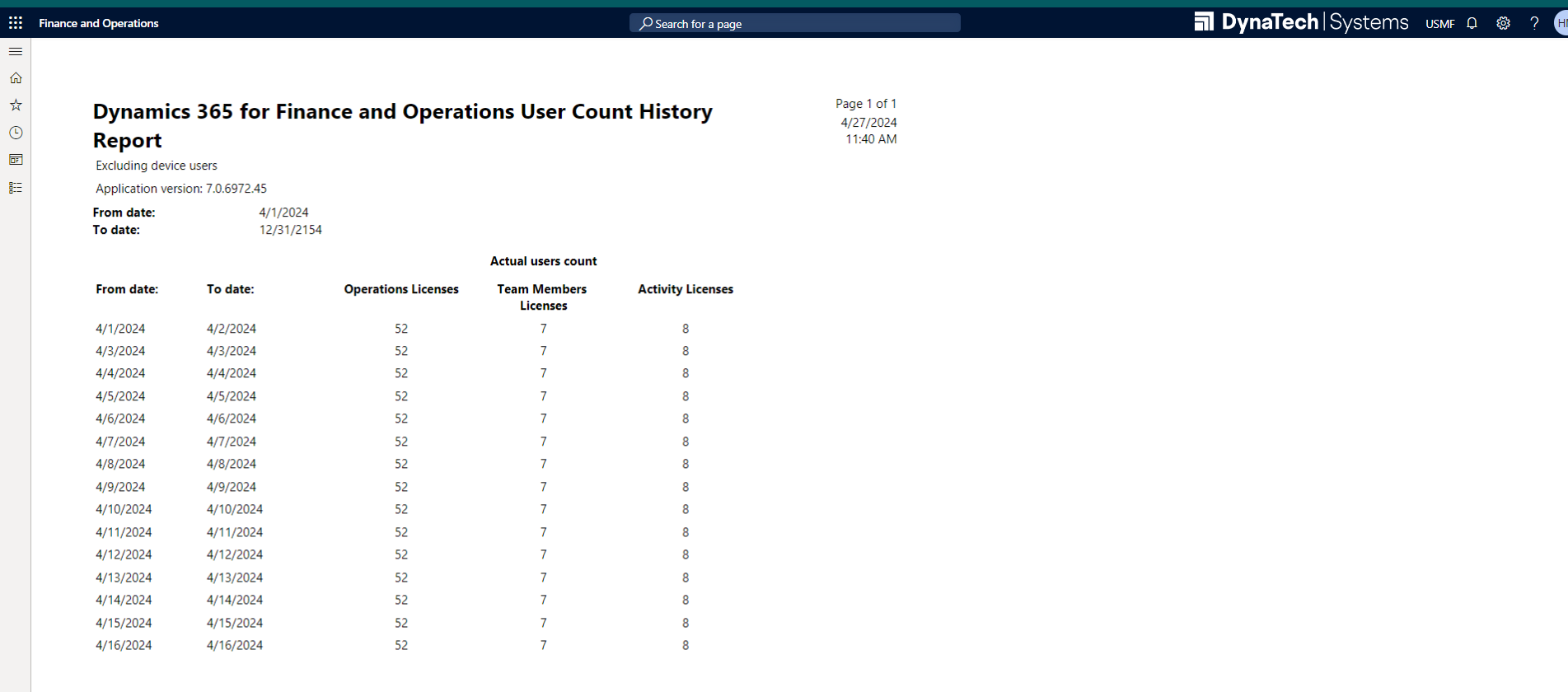Click Activity Licenses 8 in 4/6/2024 row

686,418
